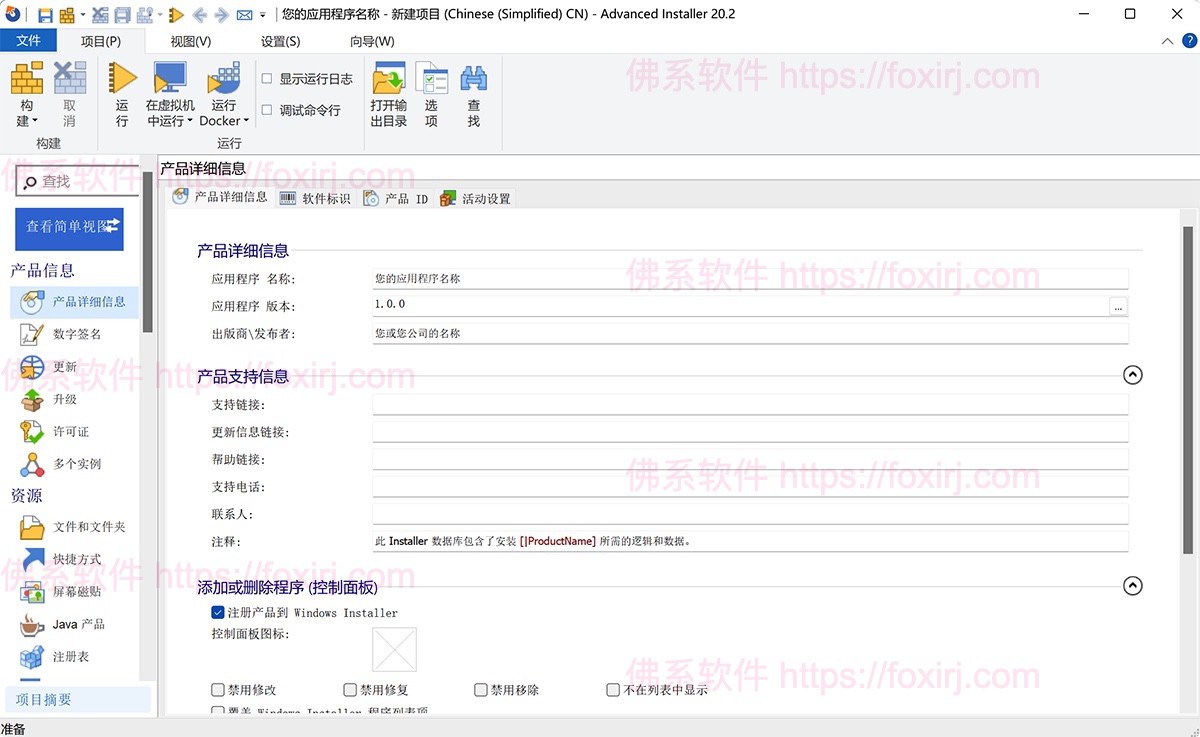Collapse the 产品支持信息 section

coord(1132,375)
